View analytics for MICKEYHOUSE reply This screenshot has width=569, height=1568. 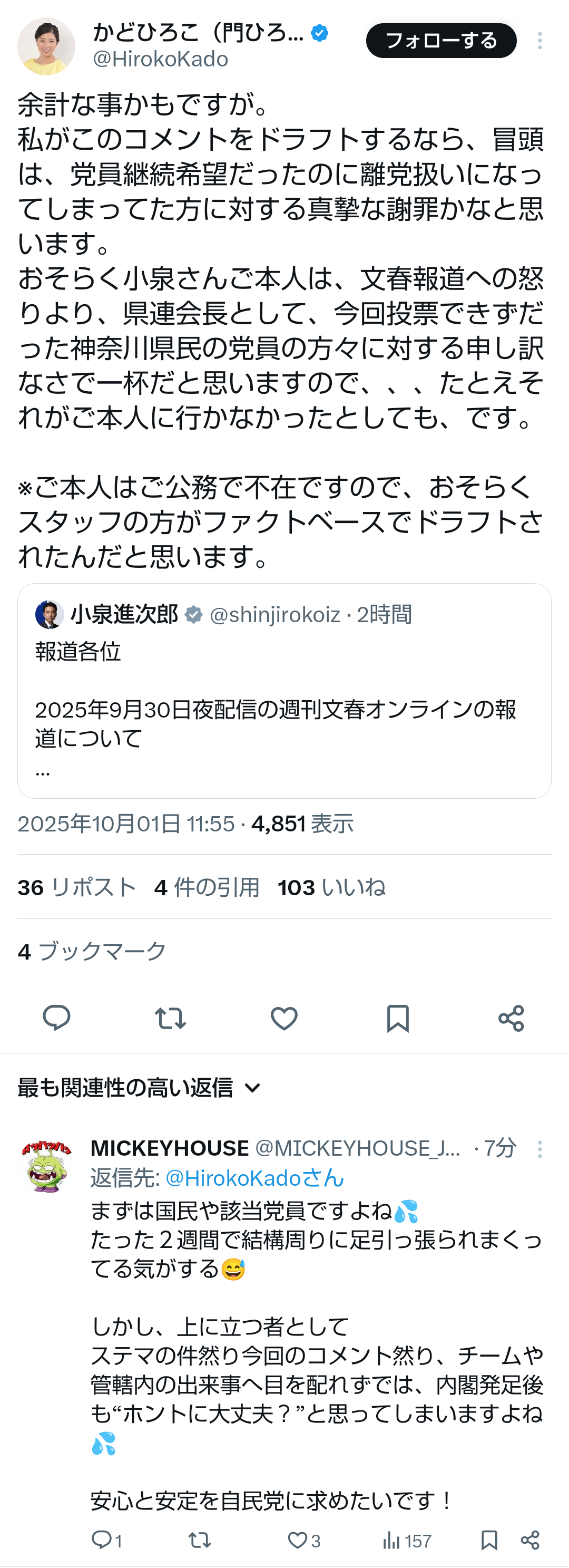pos(391,1540)
